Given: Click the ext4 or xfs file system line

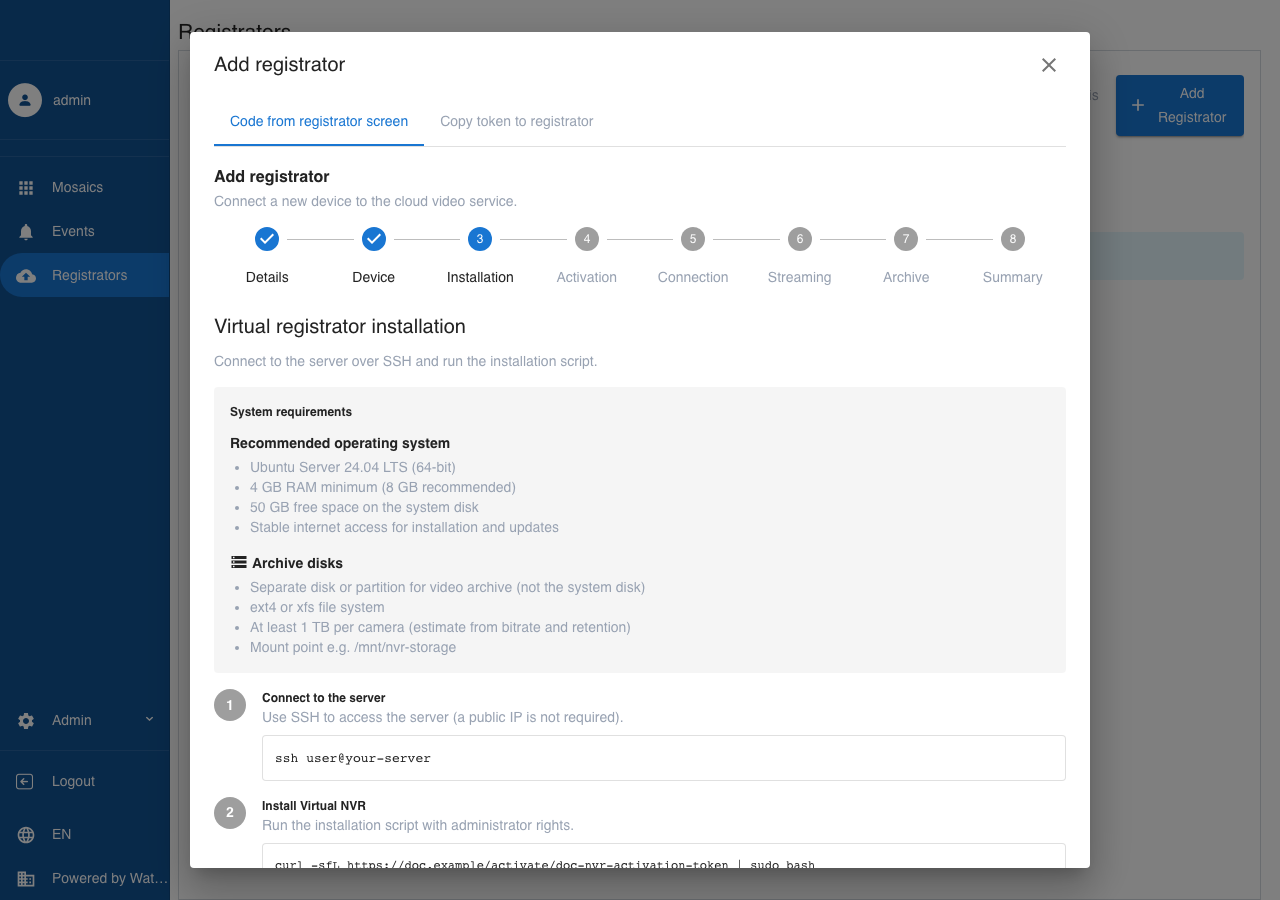Looking at the screenshot, I should [x=317, y=607].
